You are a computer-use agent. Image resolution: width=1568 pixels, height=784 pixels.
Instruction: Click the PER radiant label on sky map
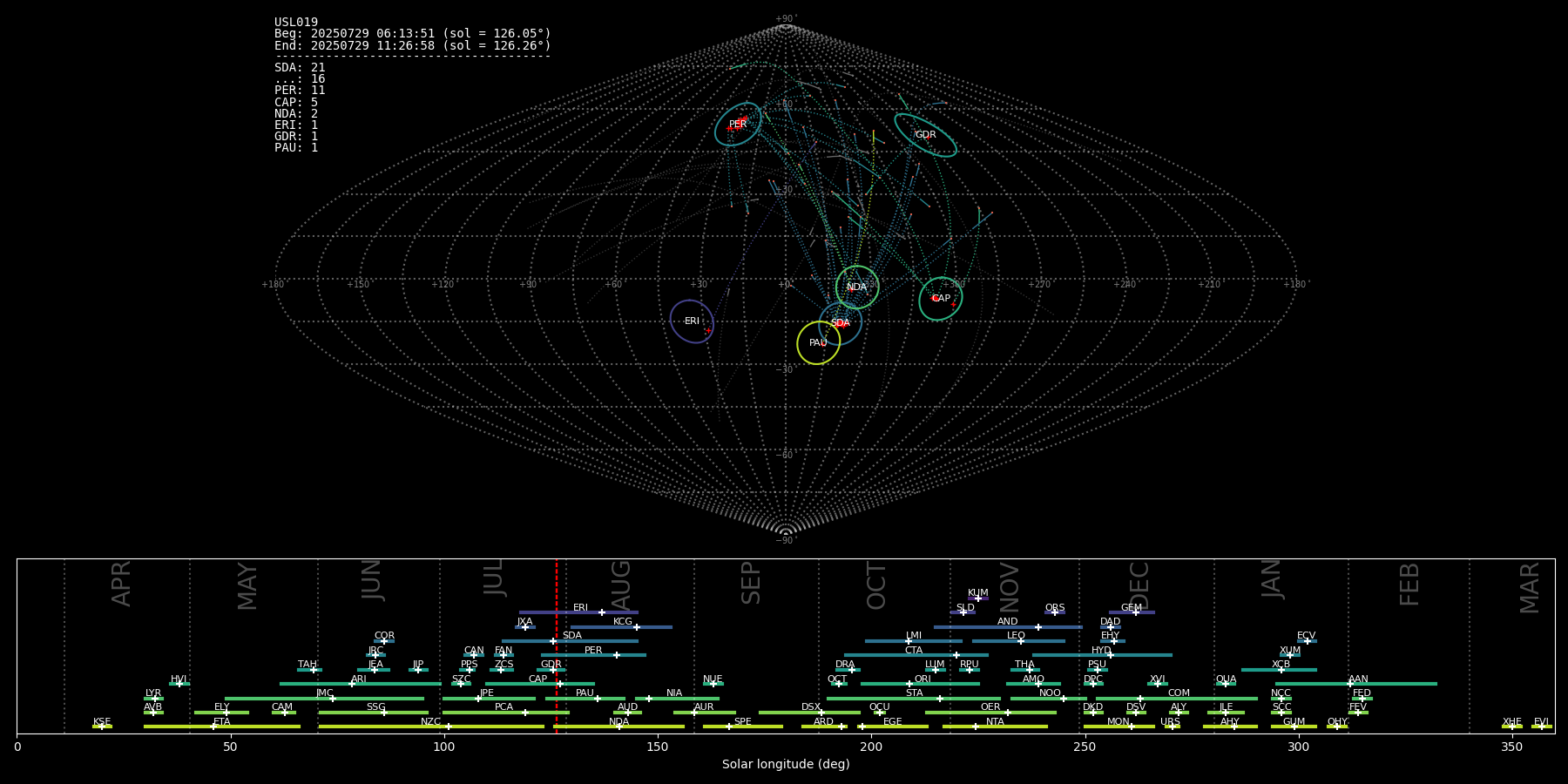tap(738, 125)
